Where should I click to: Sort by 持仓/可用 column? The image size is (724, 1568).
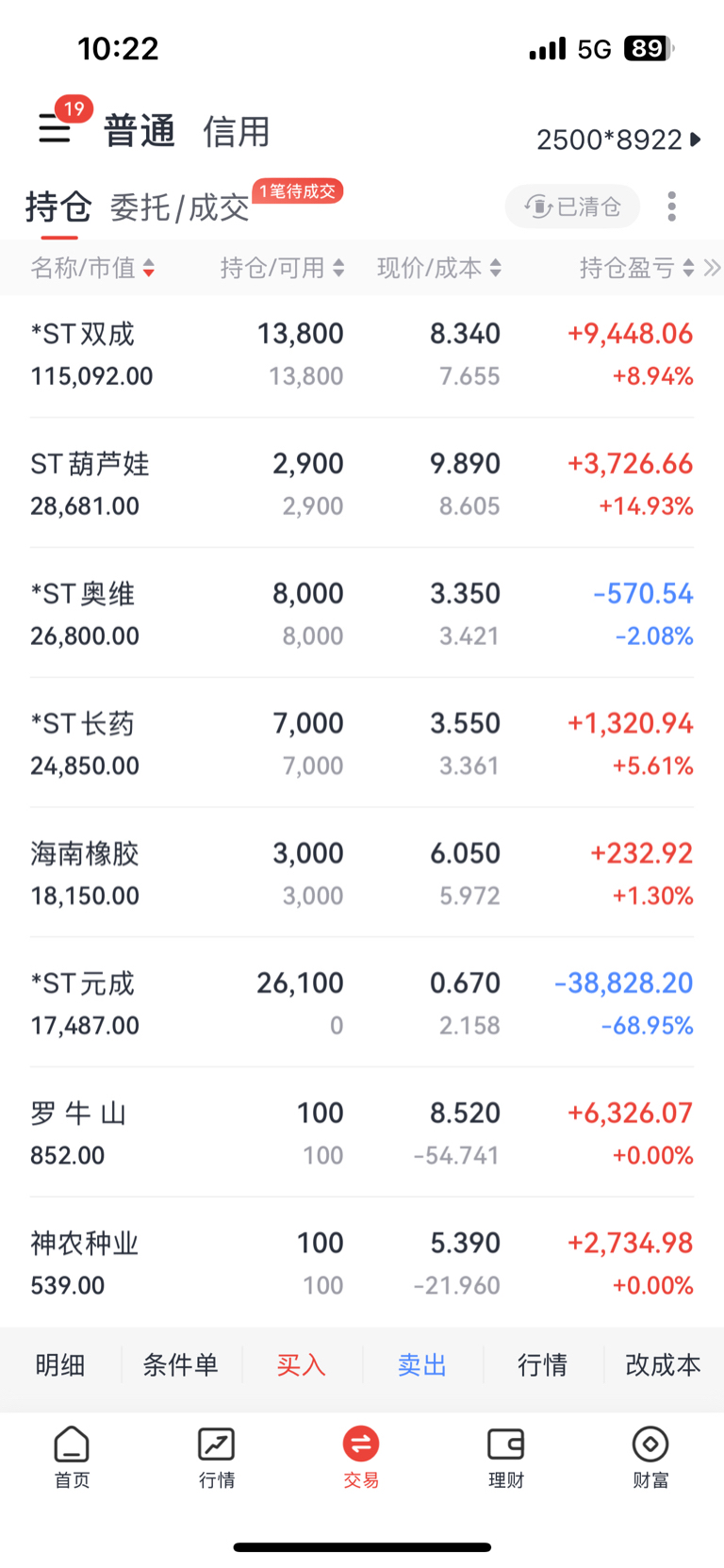282,269
